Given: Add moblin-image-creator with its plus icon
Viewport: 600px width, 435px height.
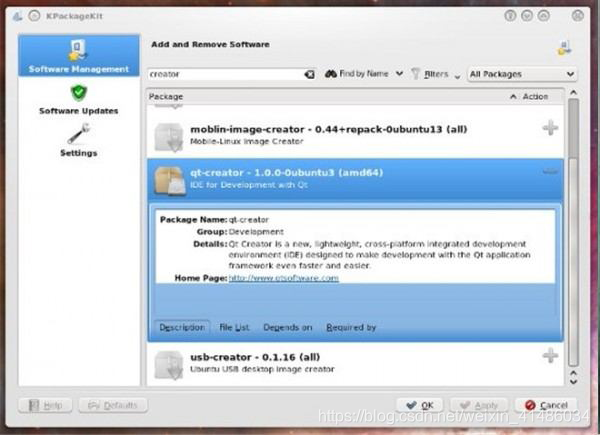Looking at the screenshot, I should coord(550,128).
